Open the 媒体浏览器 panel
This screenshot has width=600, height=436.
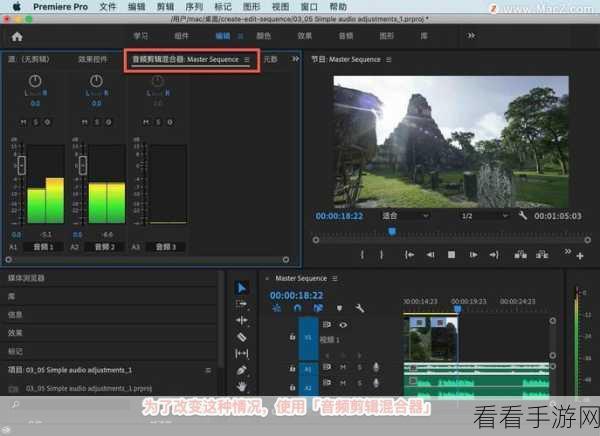(x=26, y=278)
